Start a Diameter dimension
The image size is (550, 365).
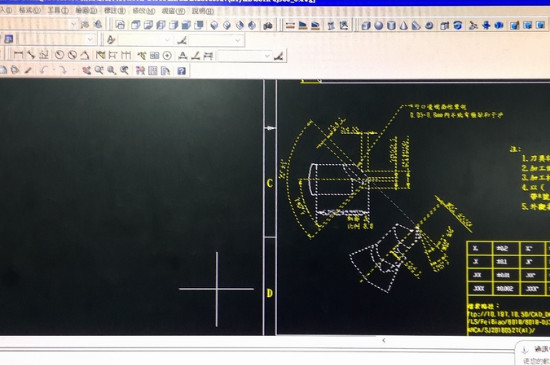(72, 55)
